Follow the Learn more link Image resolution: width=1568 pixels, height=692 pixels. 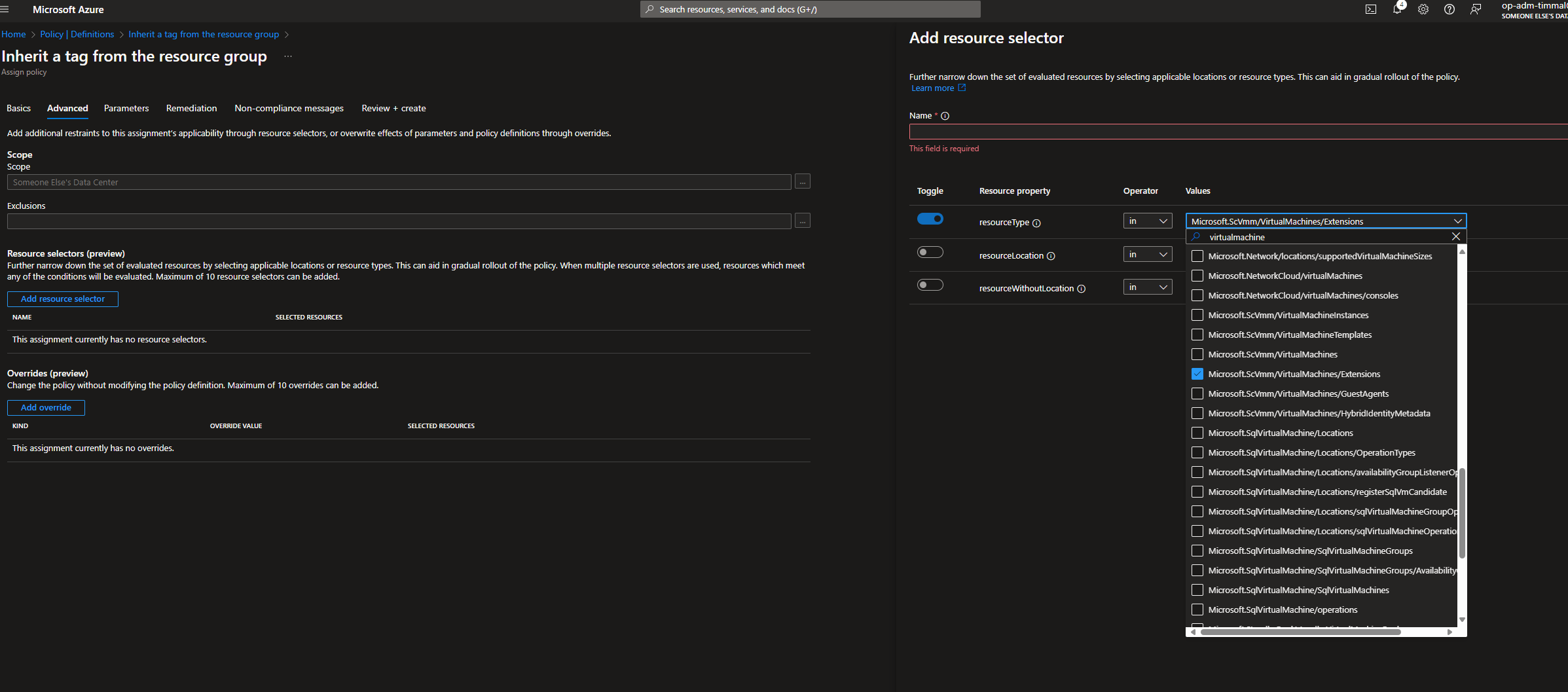[932, 88]
